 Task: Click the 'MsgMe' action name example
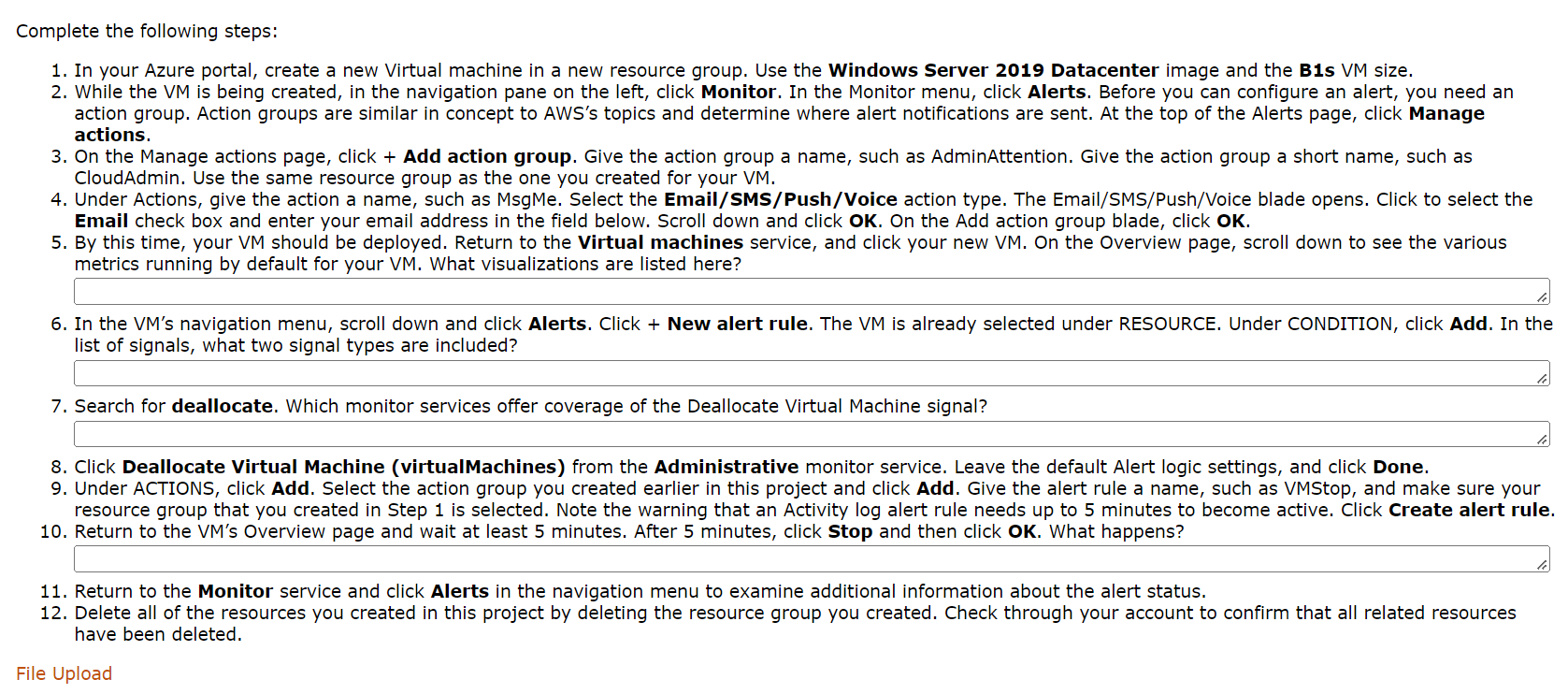coord(527,199)
